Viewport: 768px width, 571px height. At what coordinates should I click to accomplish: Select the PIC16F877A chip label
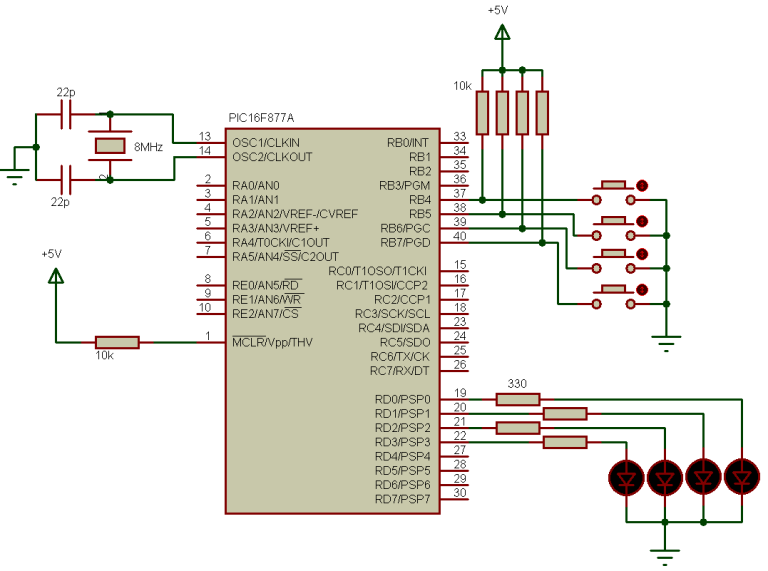261,118
